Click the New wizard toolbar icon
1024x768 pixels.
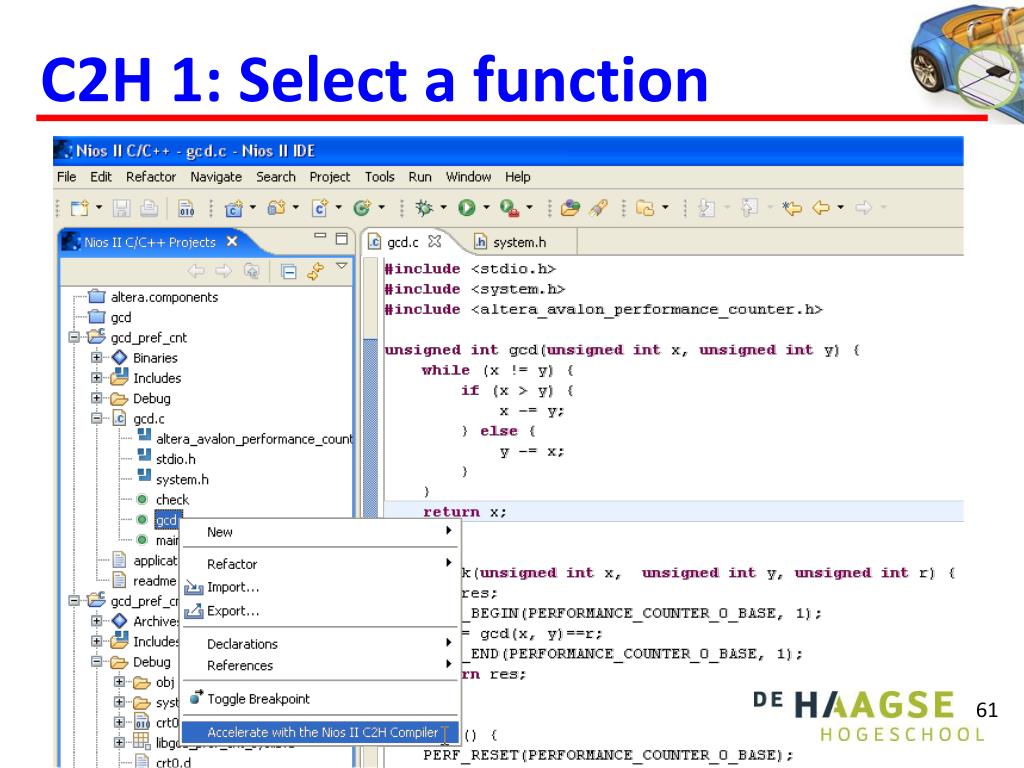(x=80, y=208)
